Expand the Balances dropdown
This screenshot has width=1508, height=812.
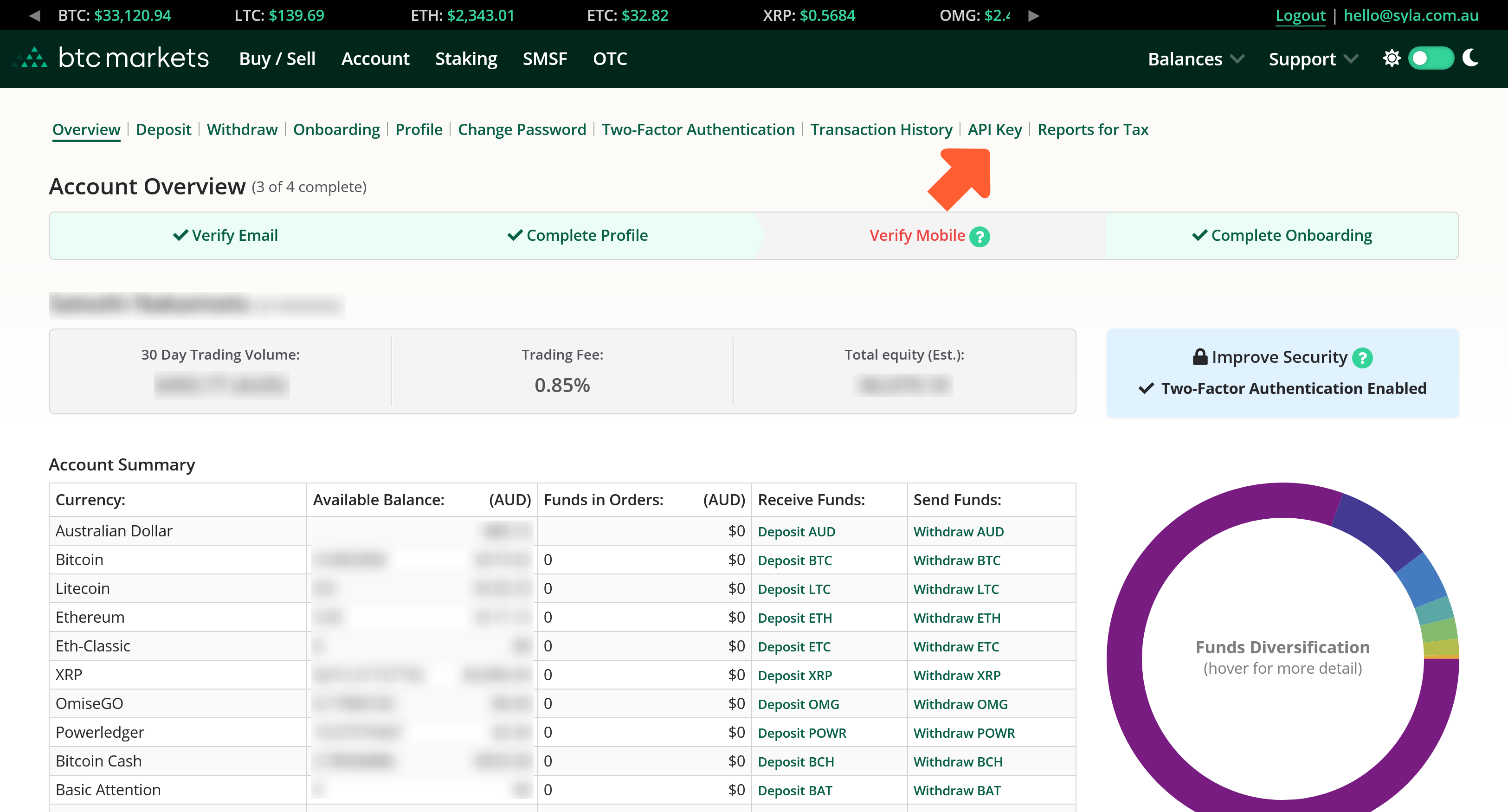(1195, 59)
